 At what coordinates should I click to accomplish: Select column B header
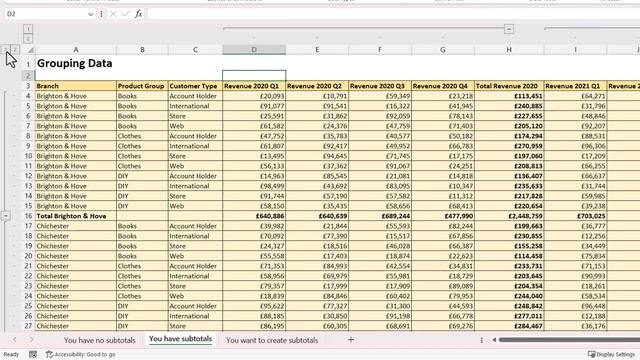(142, 49)
